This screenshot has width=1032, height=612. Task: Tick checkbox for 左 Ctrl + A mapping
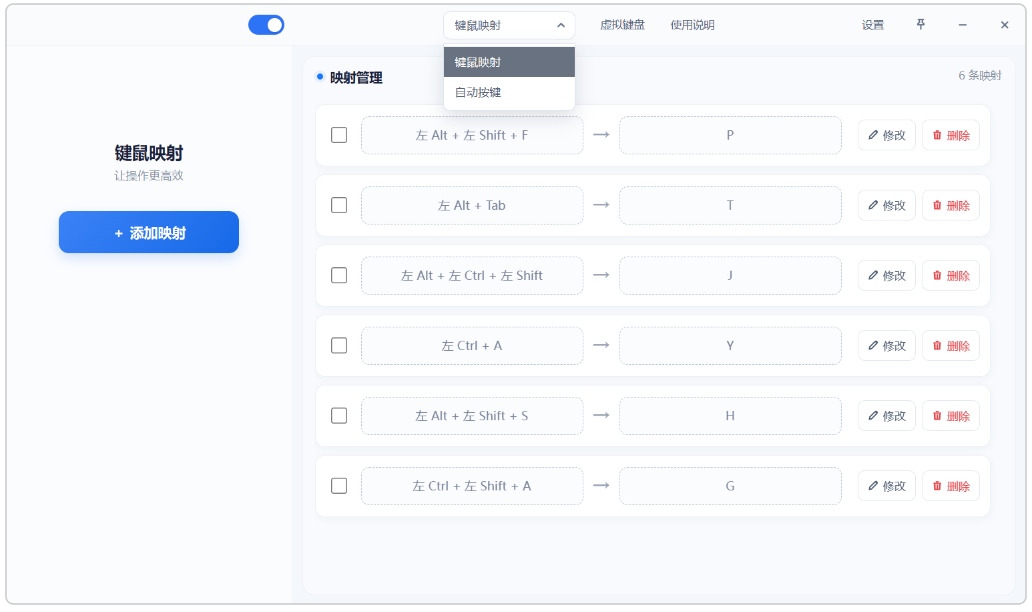pos(339,345)
